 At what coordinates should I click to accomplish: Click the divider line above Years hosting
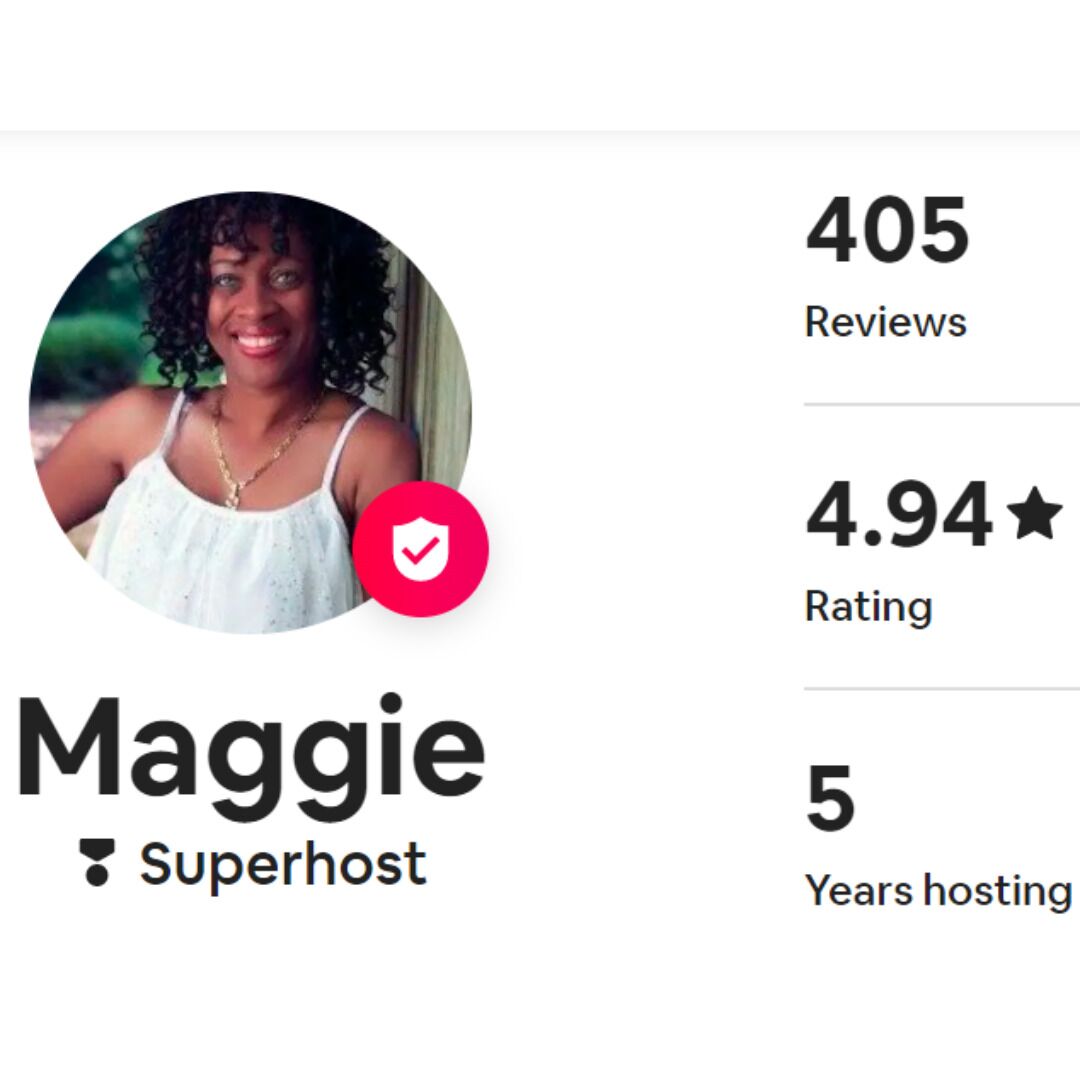pyautogui.click(x=942, y=688)
